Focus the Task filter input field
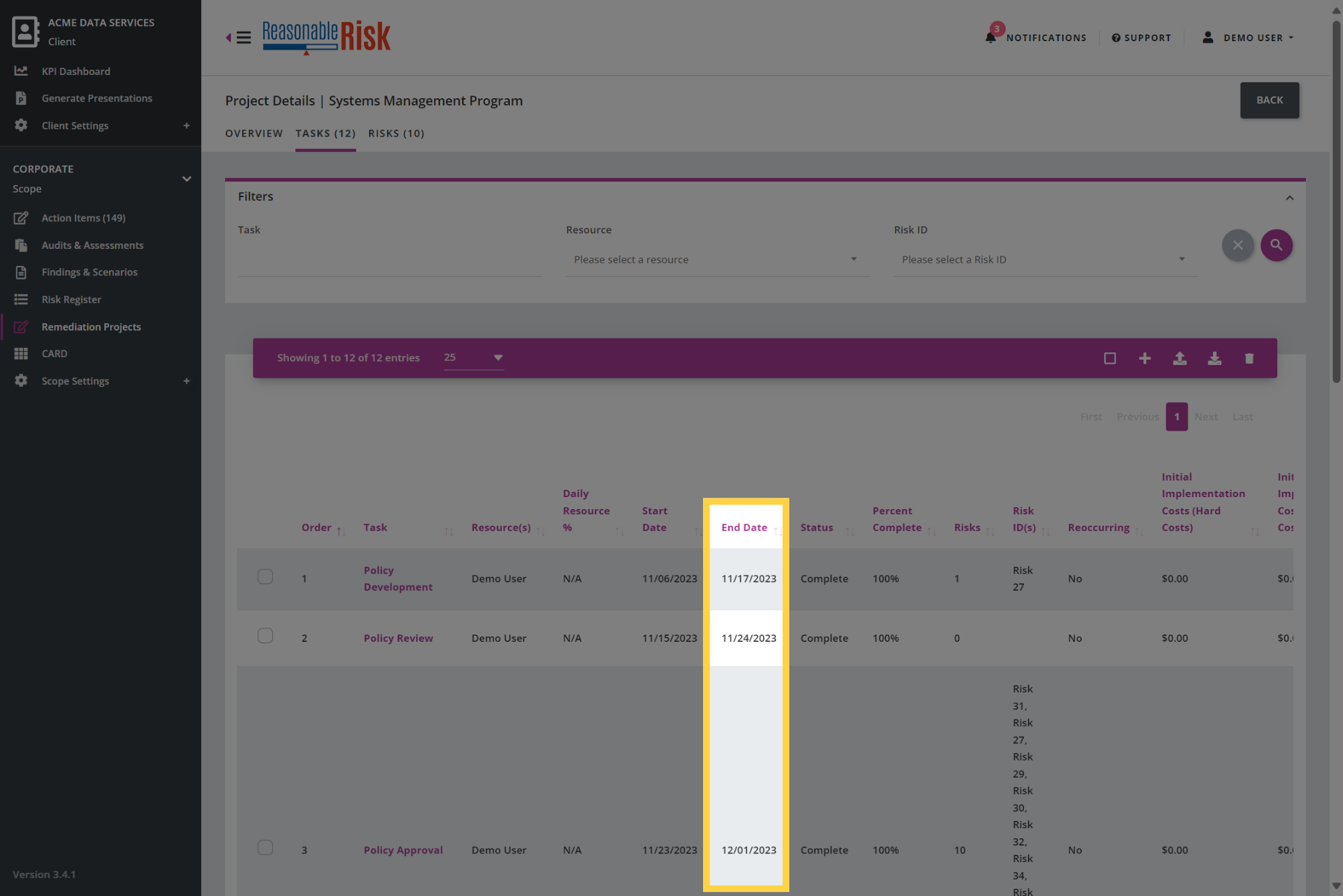The image size is (1343, 896). pos(389,260)
